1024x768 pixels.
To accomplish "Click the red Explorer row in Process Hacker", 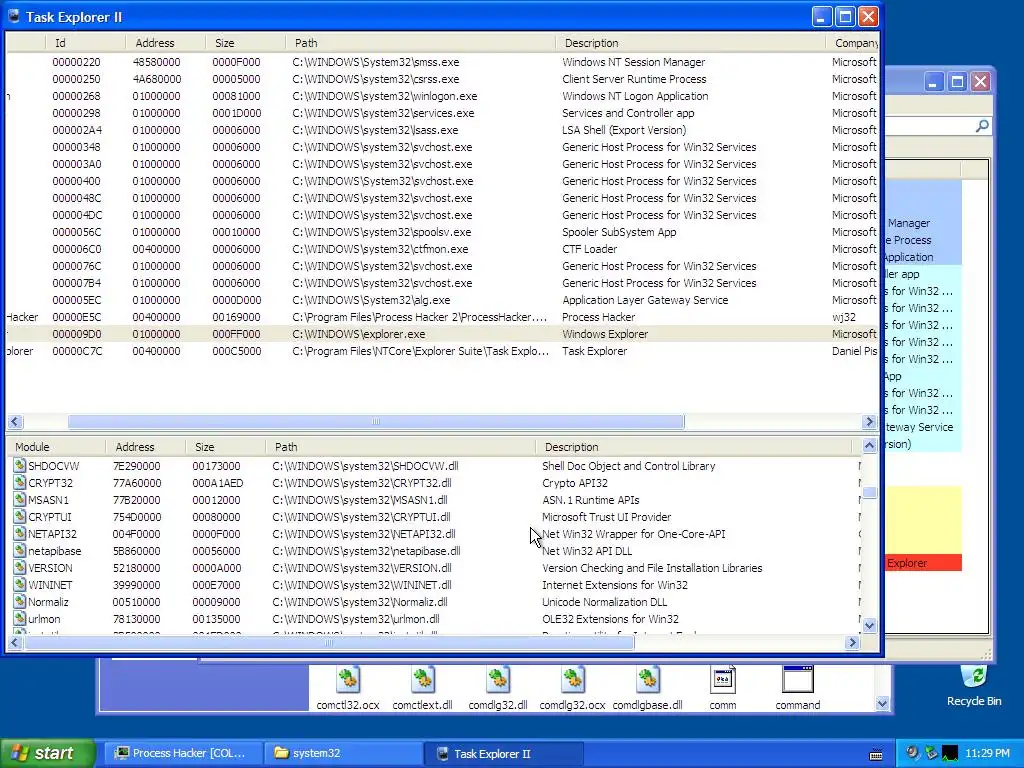I will tap(923, 563).
